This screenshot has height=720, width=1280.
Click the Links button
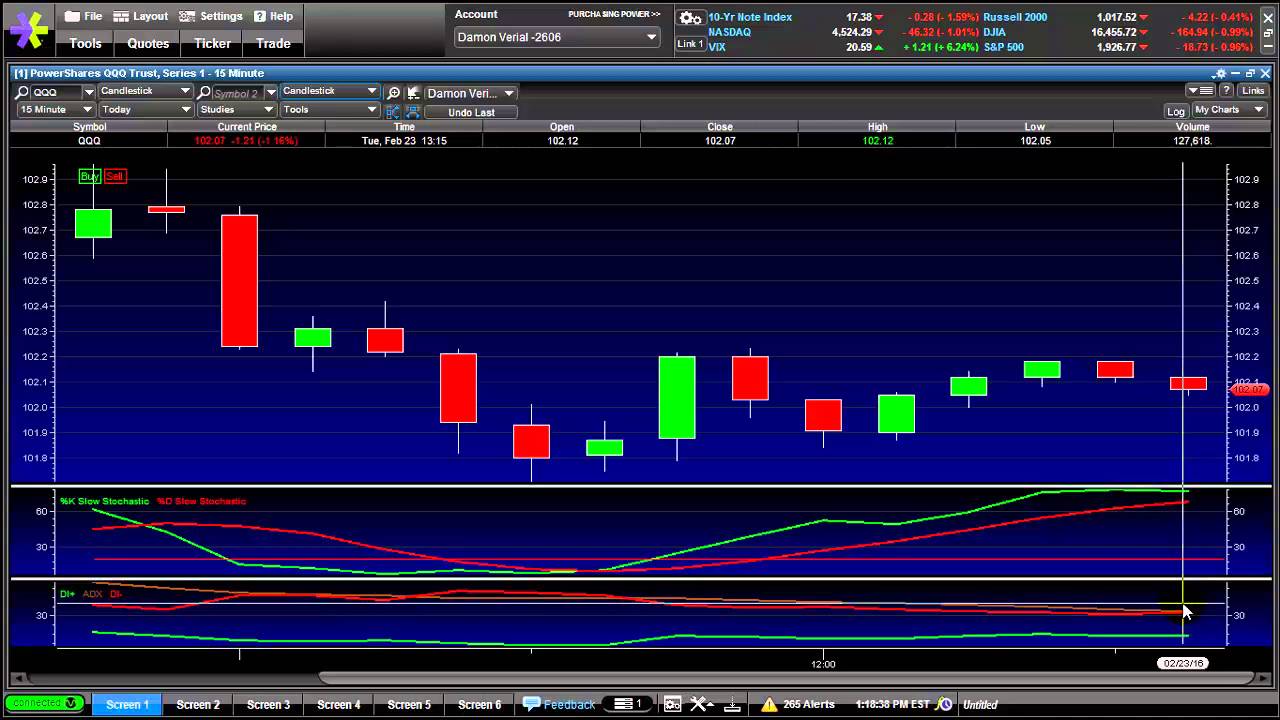coord(1253,91)
